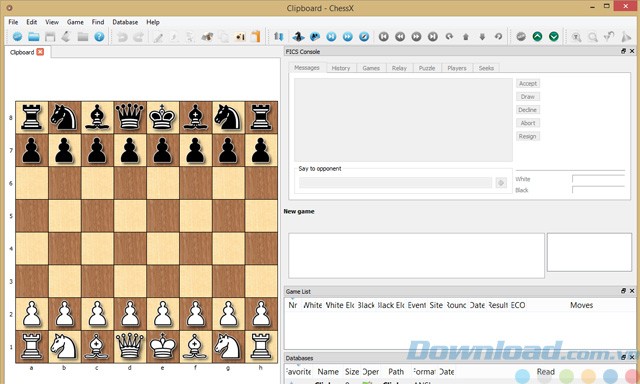Click the blue circle slash icon
The width and height of the screenshot is (640, 384).
tap(364, 37)
